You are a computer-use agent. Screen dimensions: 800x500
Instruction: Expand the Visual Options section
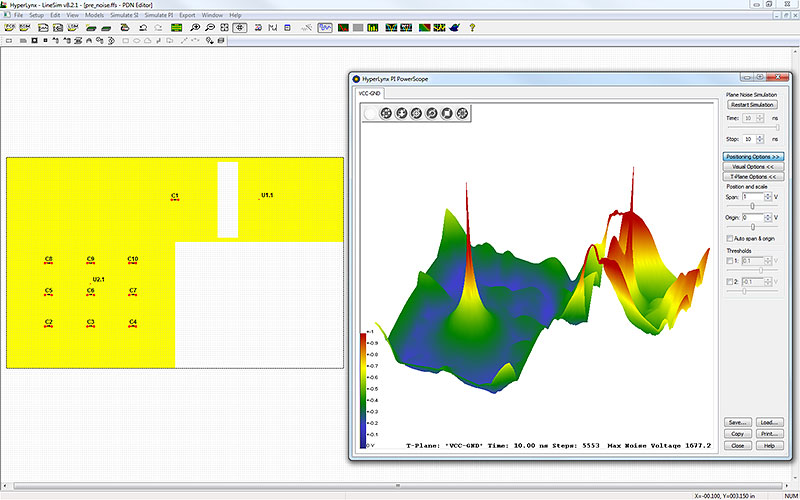pos(753,166)
